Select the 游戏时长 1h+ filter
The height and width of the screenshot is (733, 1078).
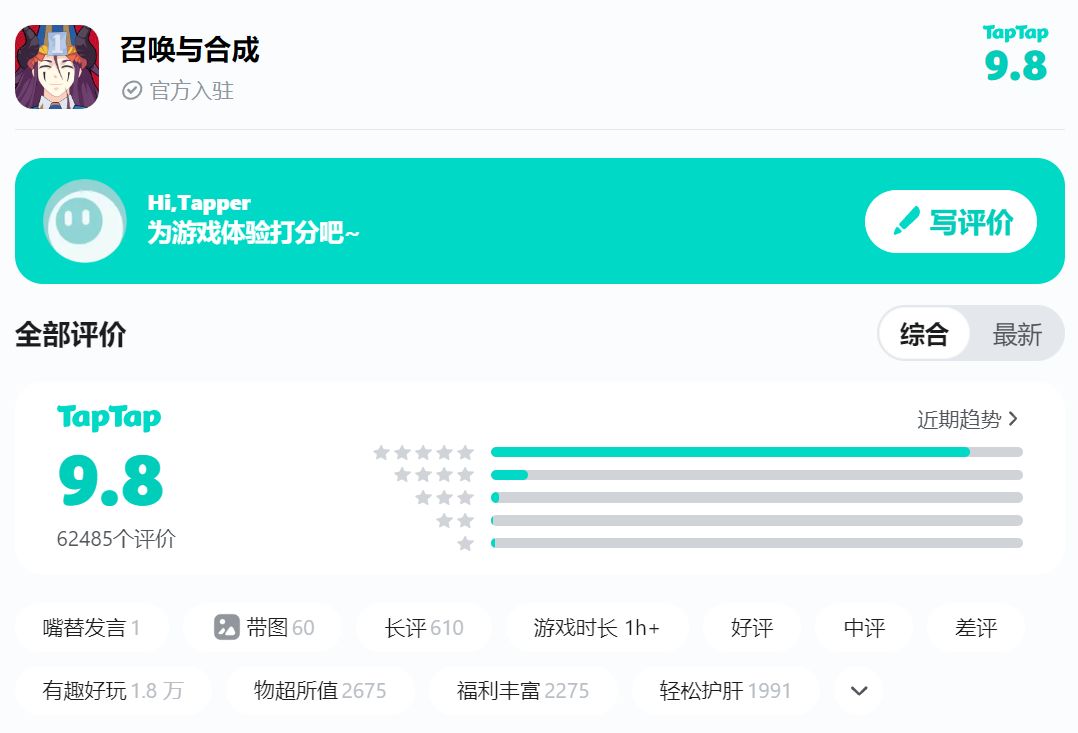(x=596, y=628)
